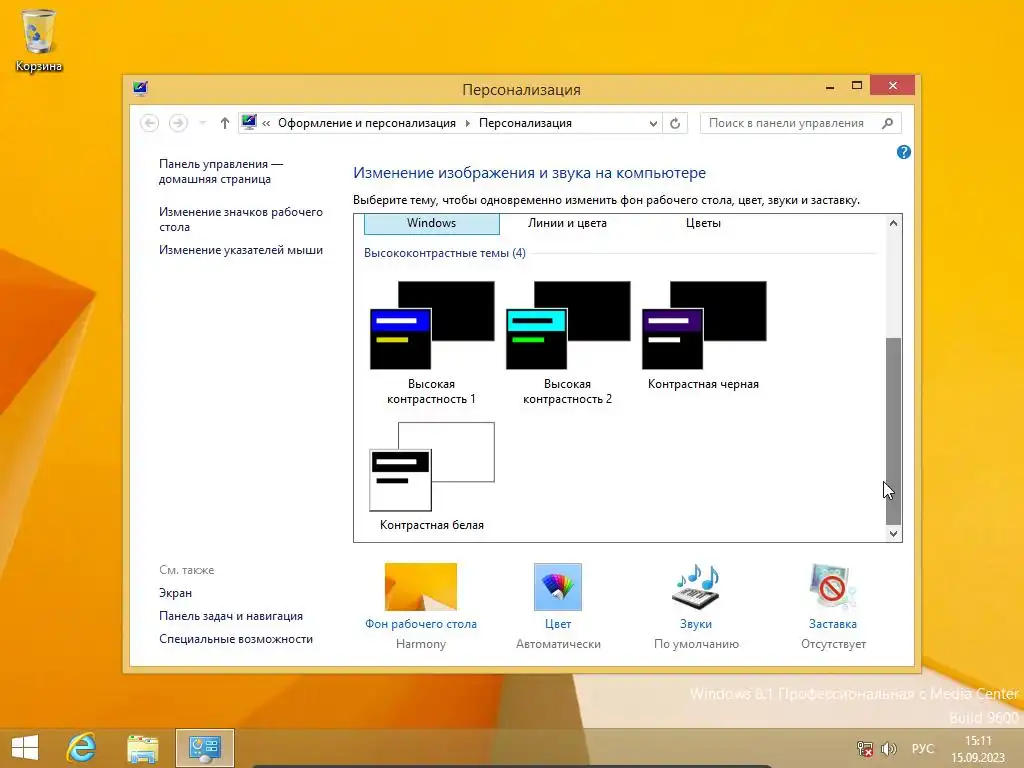Screen dimensions: 1024x768
Task: Open "Панель управления — домашняя страница" link
Action: [221, 171]
